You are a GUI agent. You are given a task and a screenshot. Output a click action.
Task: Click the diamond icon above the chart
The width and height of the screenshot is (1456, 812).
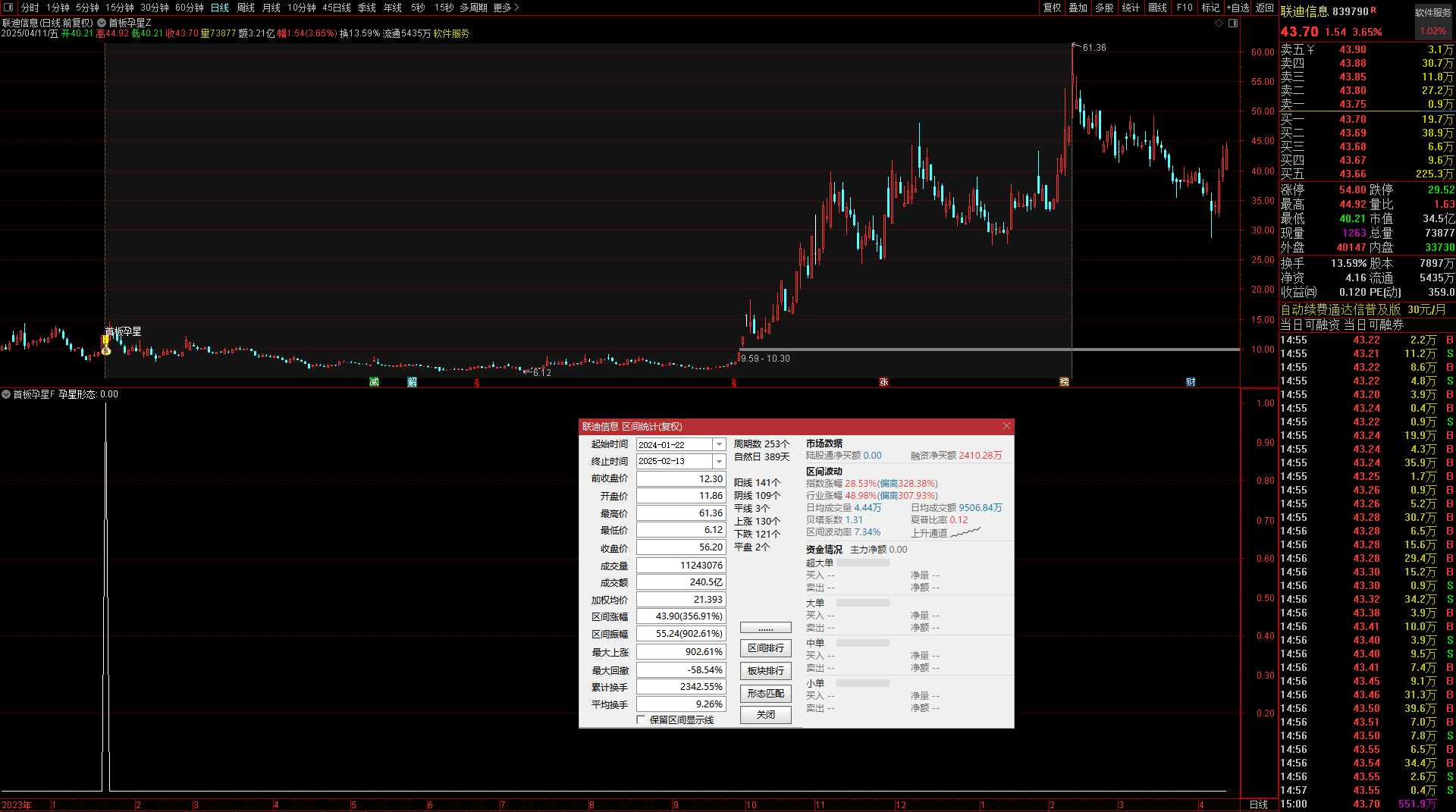click(x=1219, y=24)
